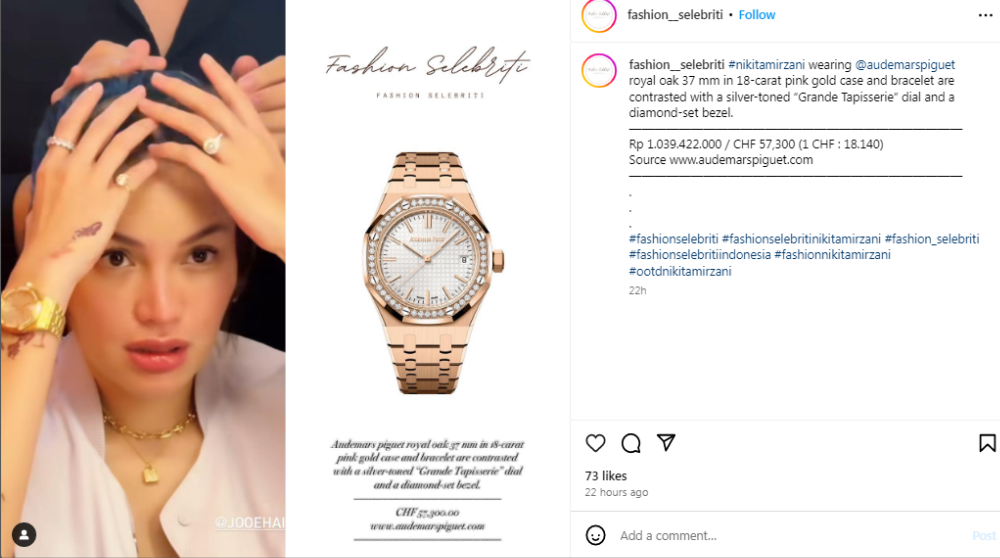The width and height of the screenshot is (1000, 558).
Task: Follow the fashion__selebriti account
Action: click(756, 15)
